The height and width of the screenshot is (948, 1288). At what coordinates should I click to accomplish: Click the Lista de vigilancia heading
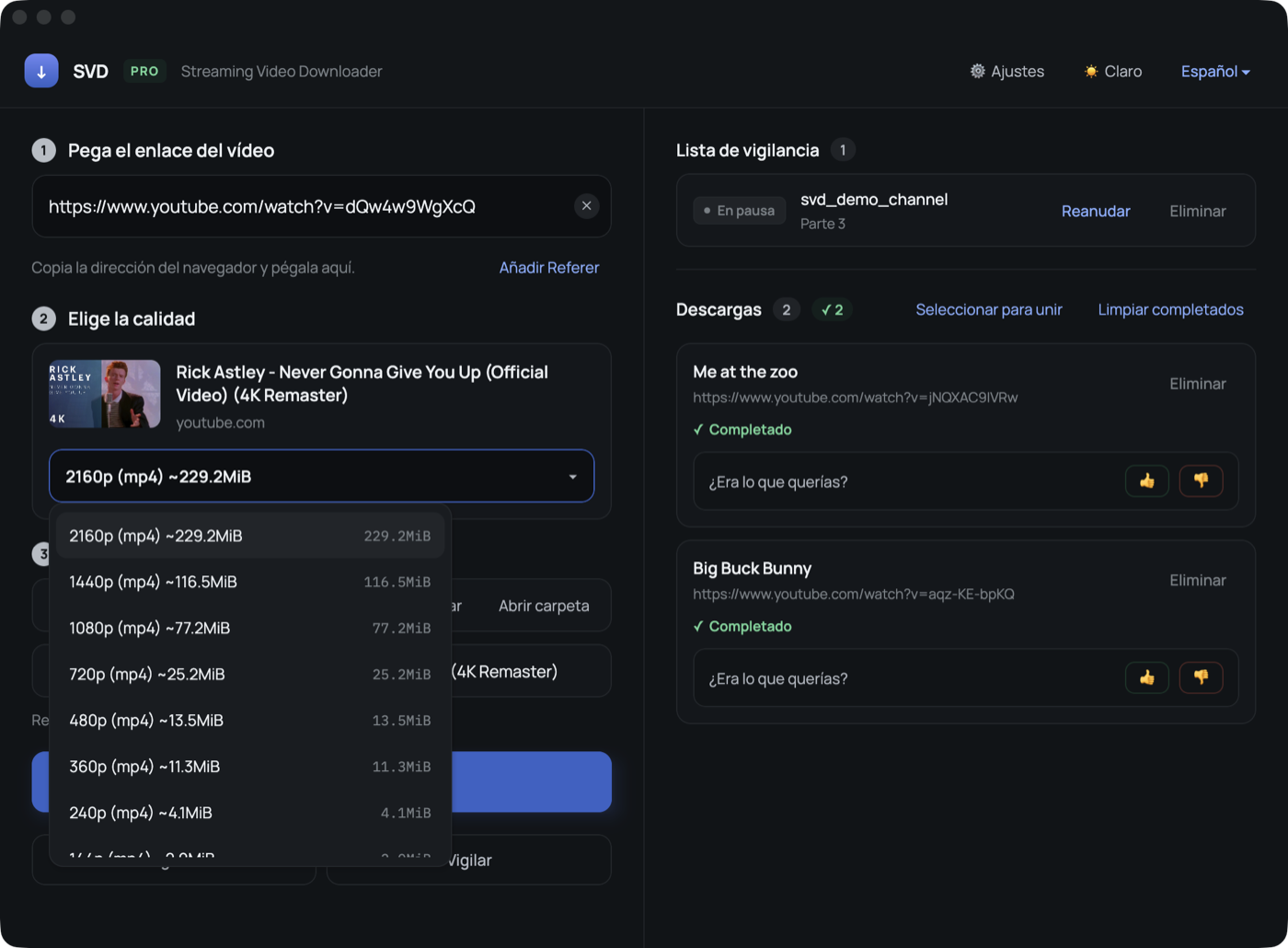(x=747, y=150)
